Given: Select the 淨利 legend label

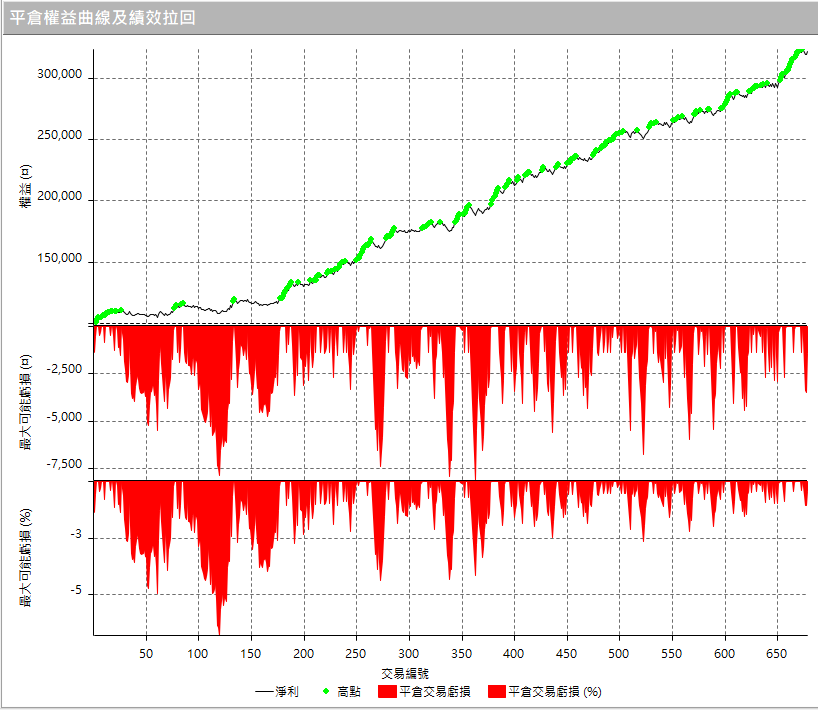Looking at the screenshot, I should (287, 692).
